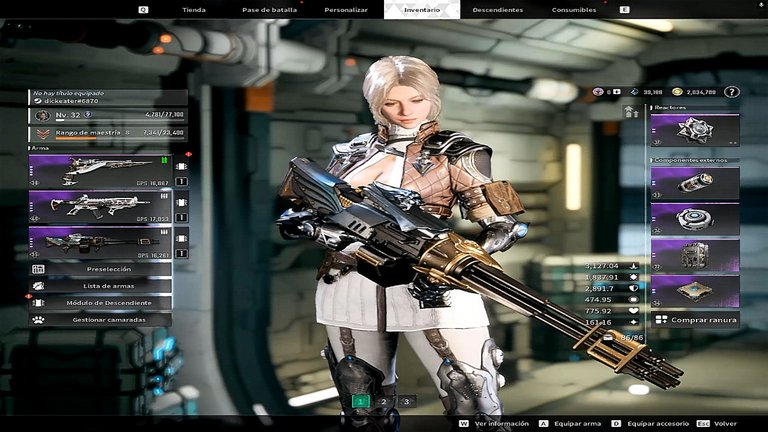The width and height of the screenshot is (768, 432).
Task: Select the first weapon DPS 16,887
Action: 100,171
